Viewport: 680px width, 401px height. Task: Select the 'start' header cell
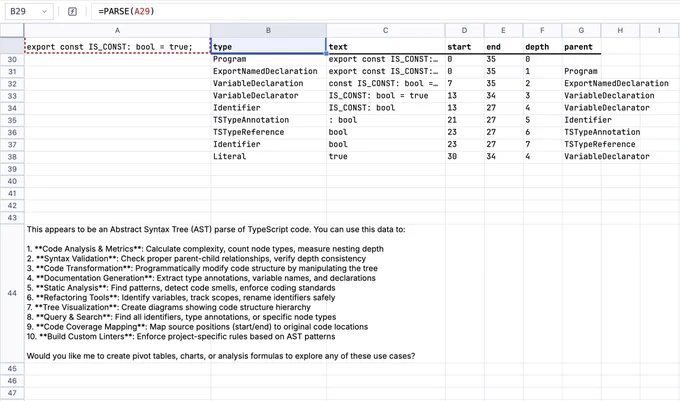464,46
